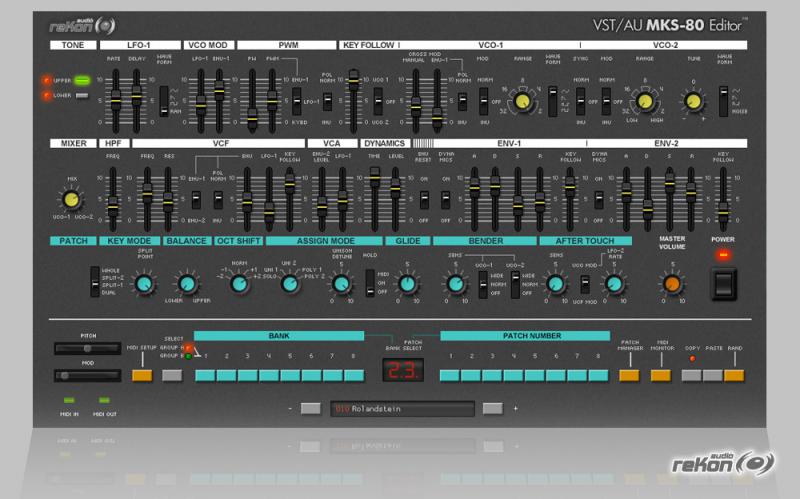Adjust the VCO MOD ENV-1 slider

219,91
